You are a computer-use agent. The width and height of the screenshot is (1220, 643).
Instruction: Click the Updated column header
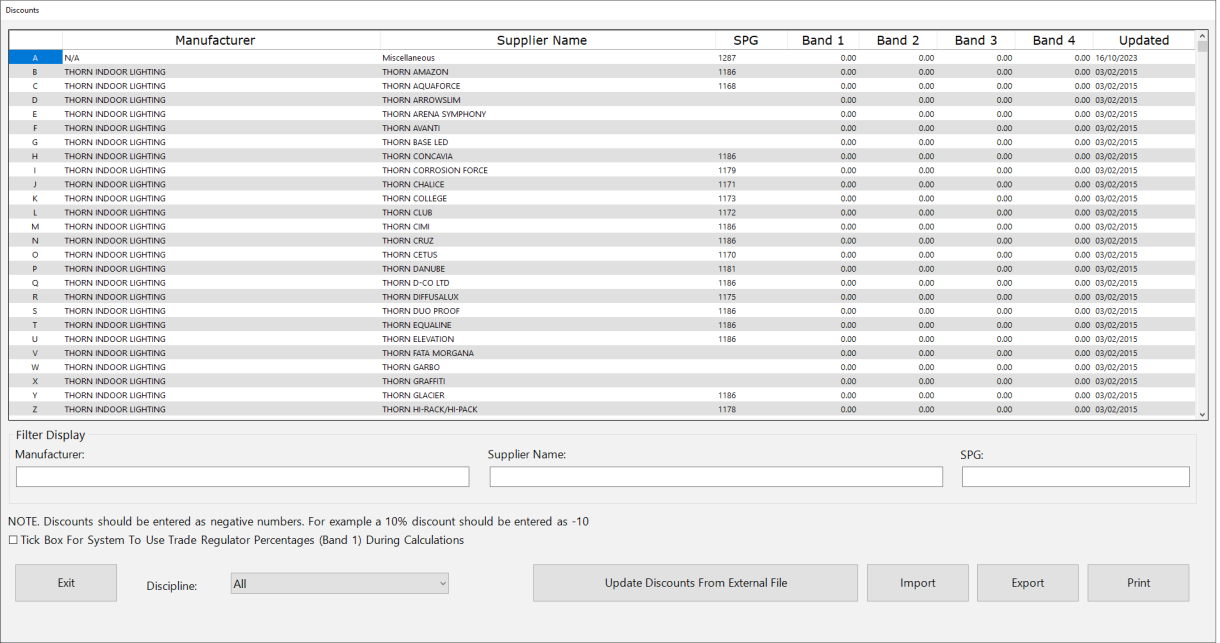[x=1143, y=40]
